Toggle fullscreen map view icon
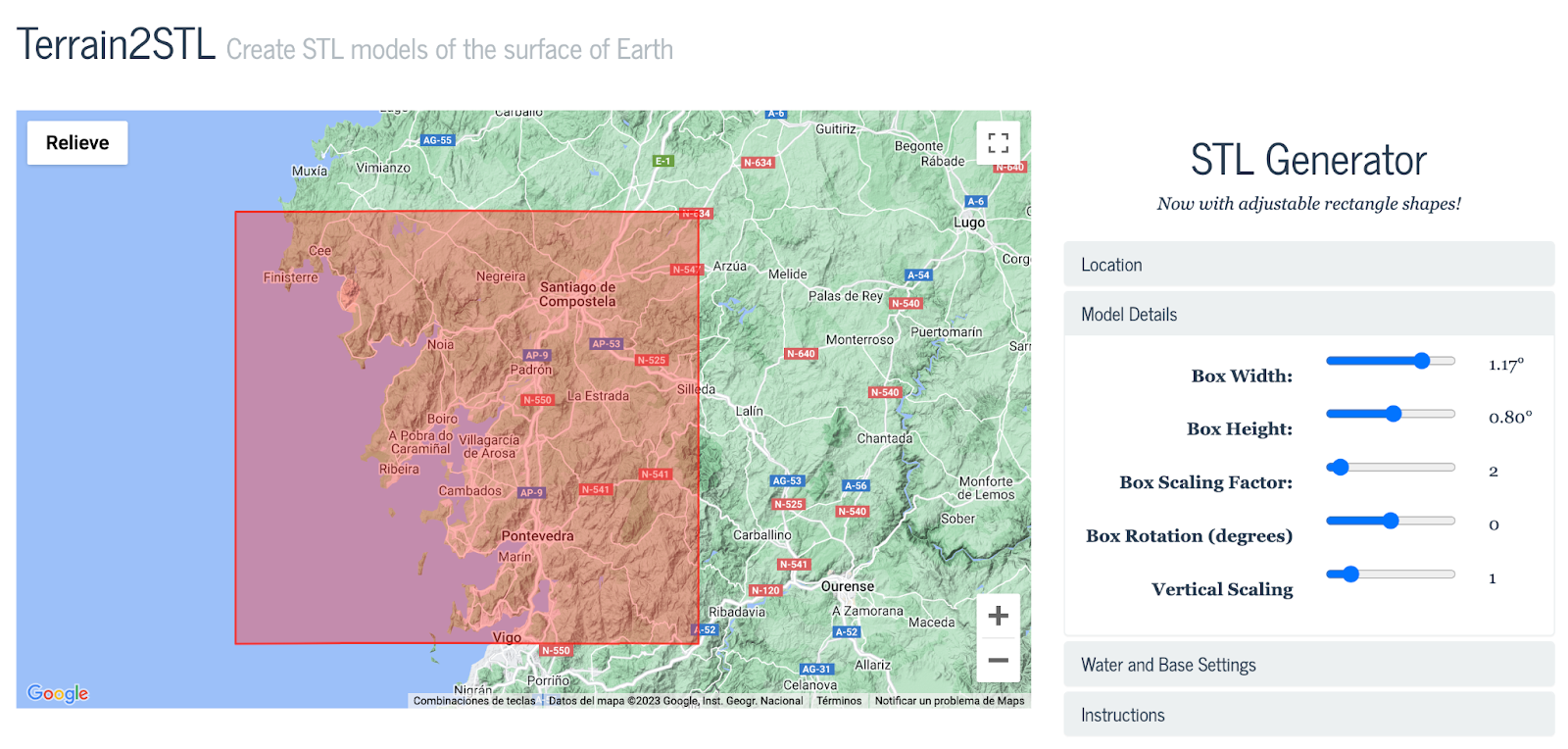 click(998, 143)
